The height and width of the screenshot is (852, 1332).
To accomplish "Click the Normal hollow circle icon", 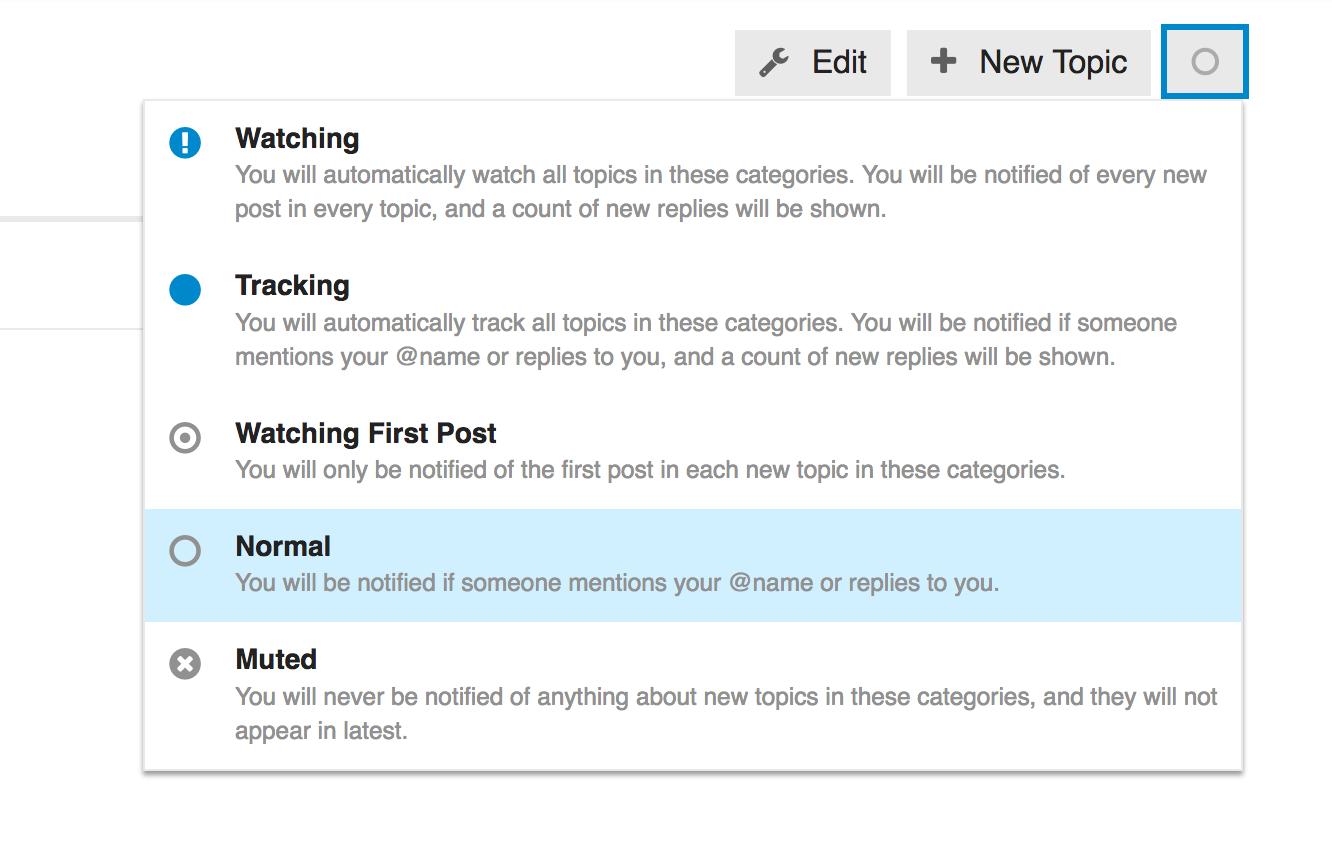I will [185, 551].
